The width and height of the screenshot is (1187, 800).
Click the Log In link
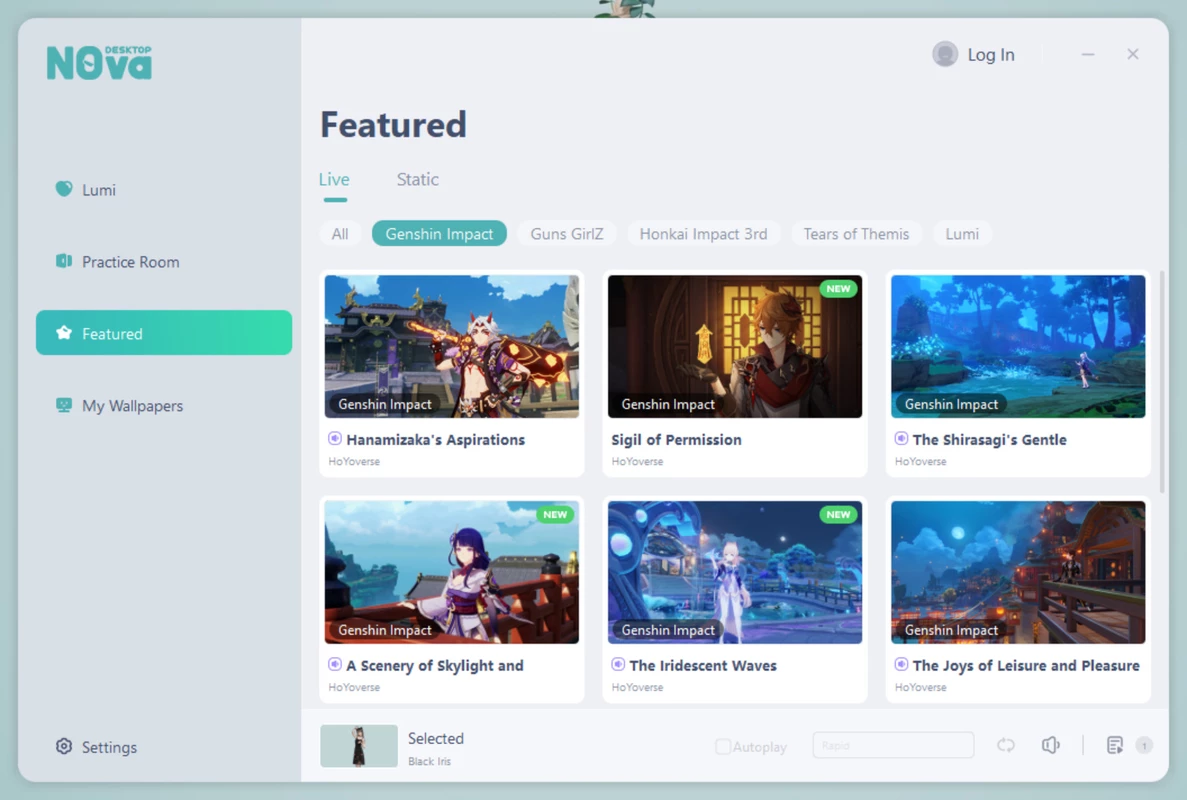pyautogui.click(x=991, y=54)
